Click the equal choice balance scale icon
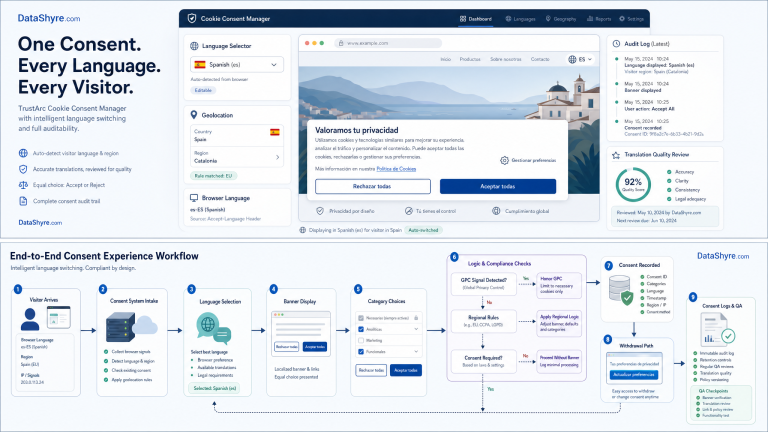Viewport: 768px width, 432px height. click(x=23, y=185)
